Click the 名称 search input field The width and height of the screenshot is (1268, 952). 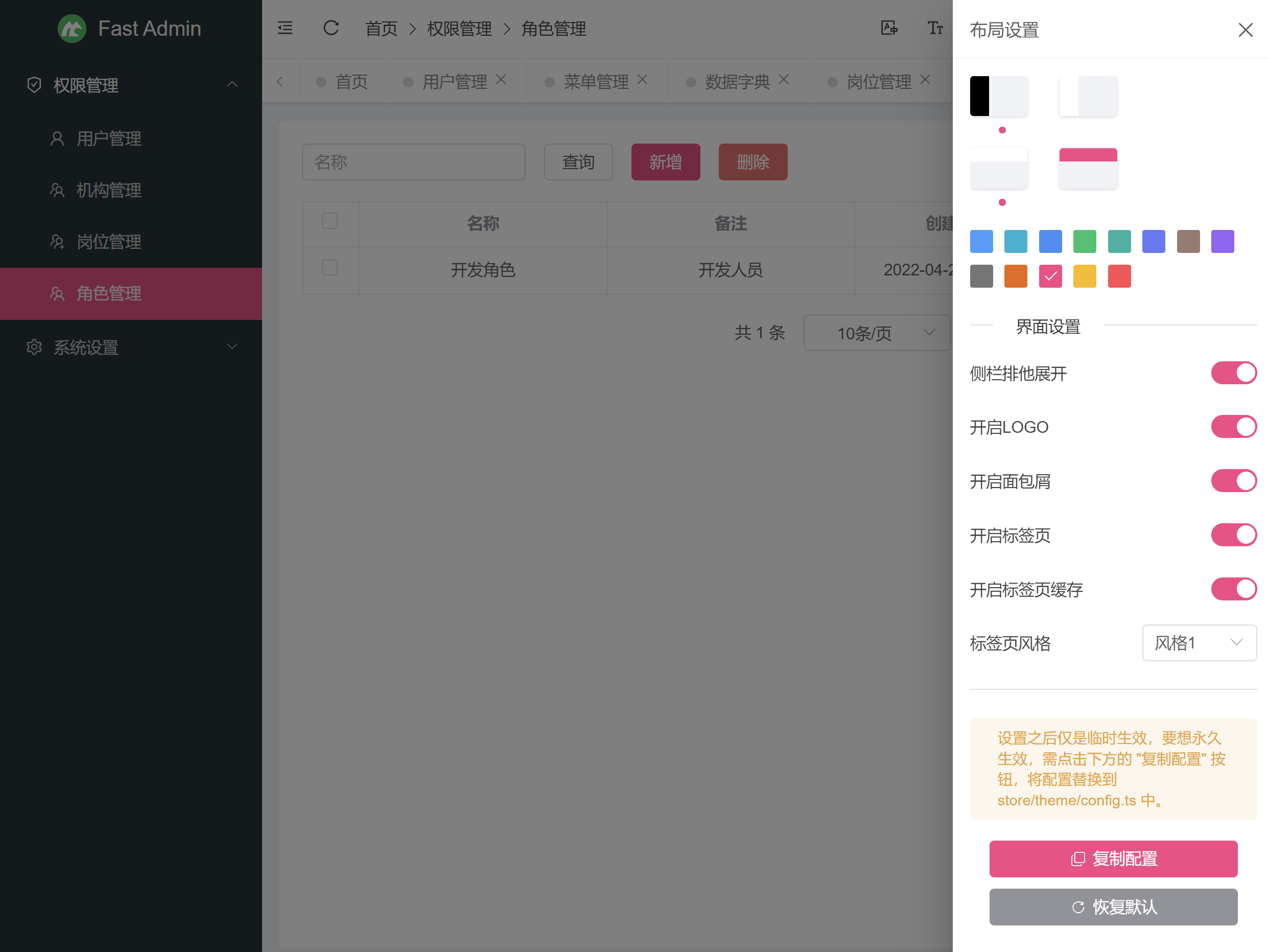tap(414, 161)
